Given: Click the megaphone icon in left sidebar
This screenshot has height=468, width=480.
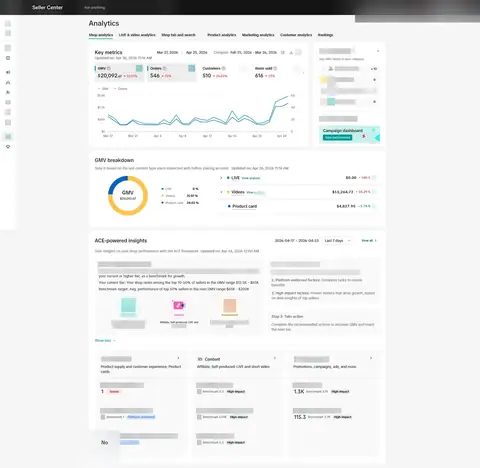Looking at the screenshot, I should pyautogui.click(x=8, y=72).
